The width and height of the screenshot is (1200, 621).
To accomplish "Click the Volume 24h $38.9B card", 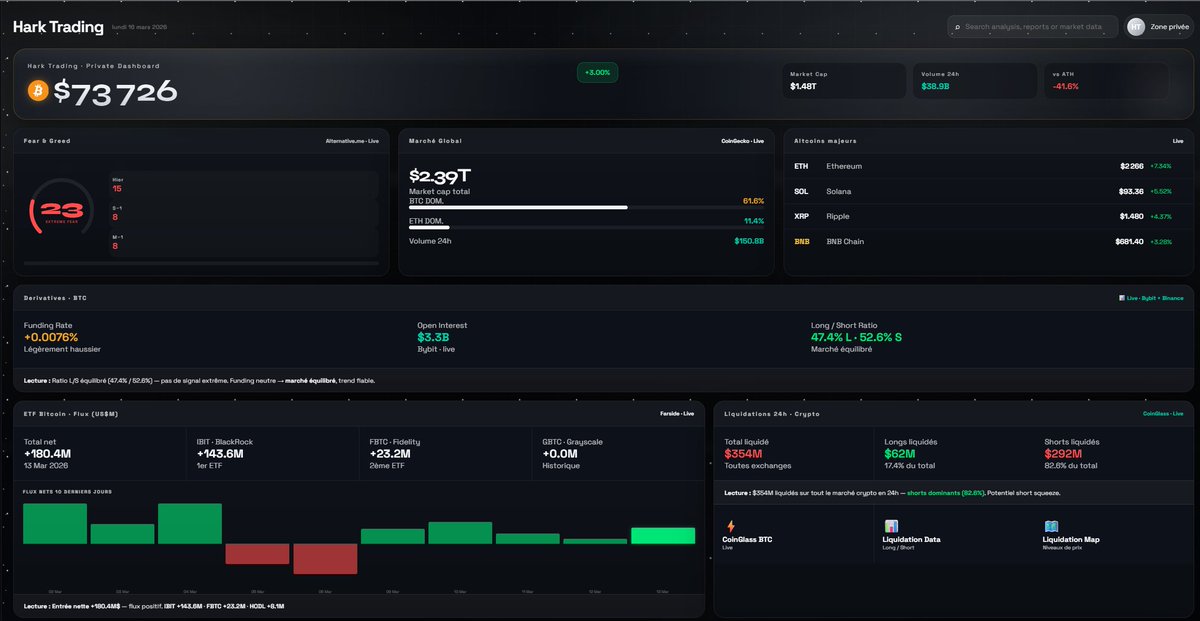I will (x=974, y=81).
